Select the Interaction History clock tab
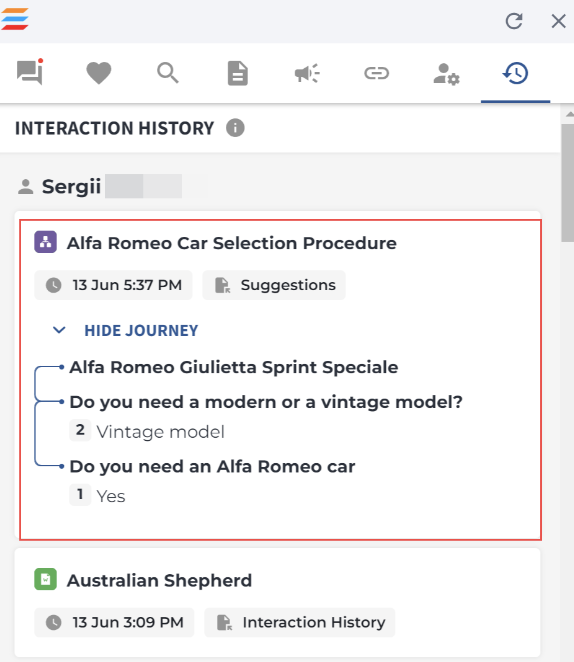 click(515, 73)
